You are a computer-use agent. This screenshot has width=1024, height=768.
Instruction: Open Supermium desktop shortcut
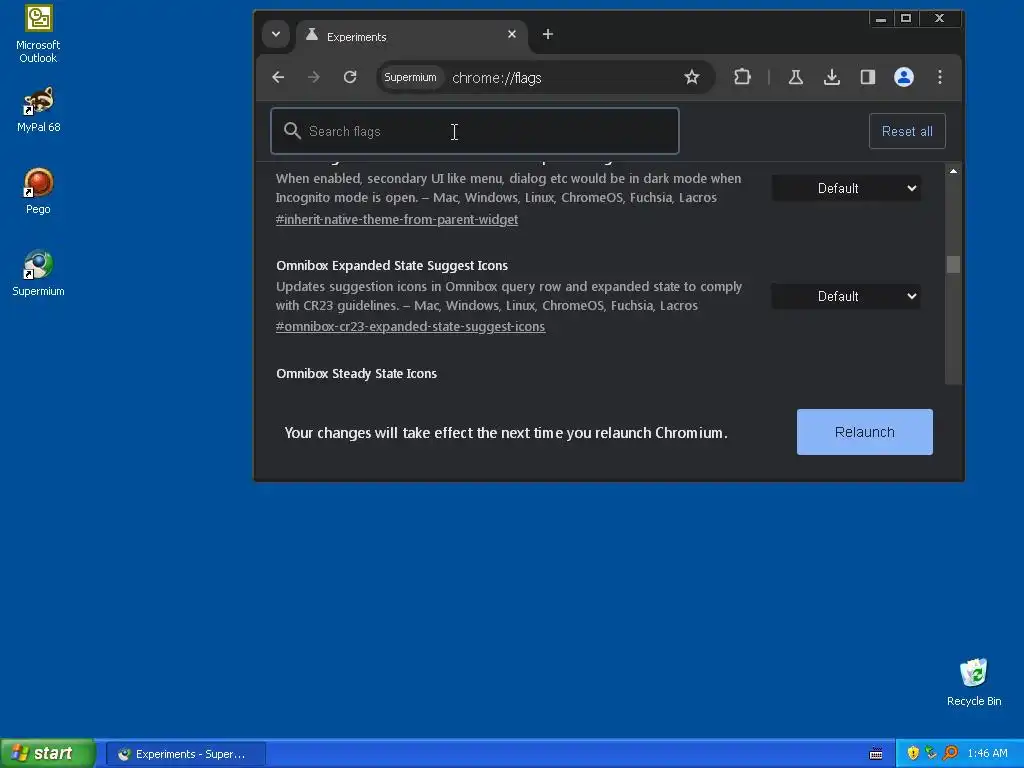(x=39, y=273)
